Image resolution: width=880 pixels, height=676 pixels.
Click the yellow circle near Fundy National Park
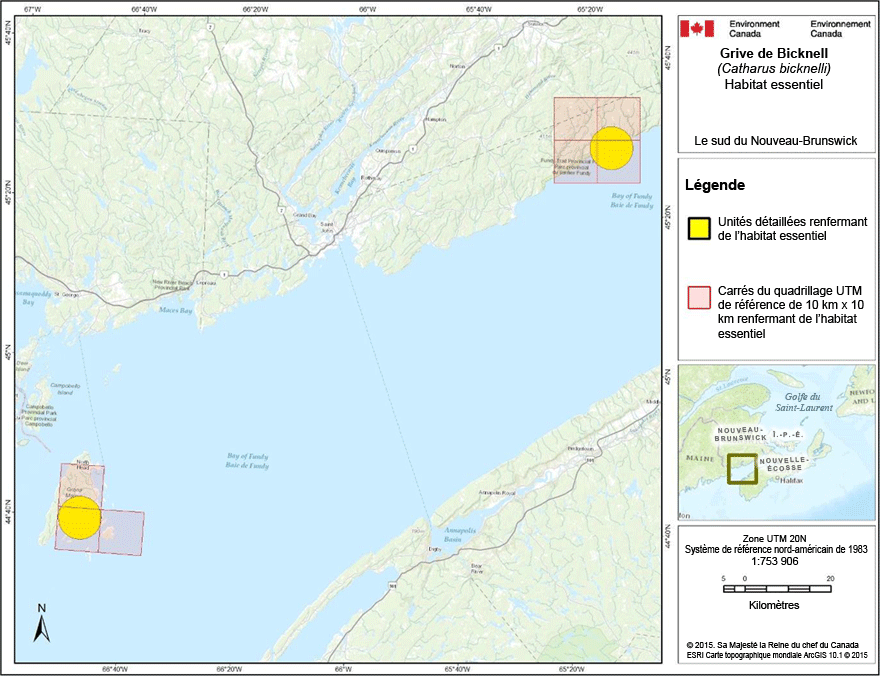pyautogui.click(x=611, y=148)
